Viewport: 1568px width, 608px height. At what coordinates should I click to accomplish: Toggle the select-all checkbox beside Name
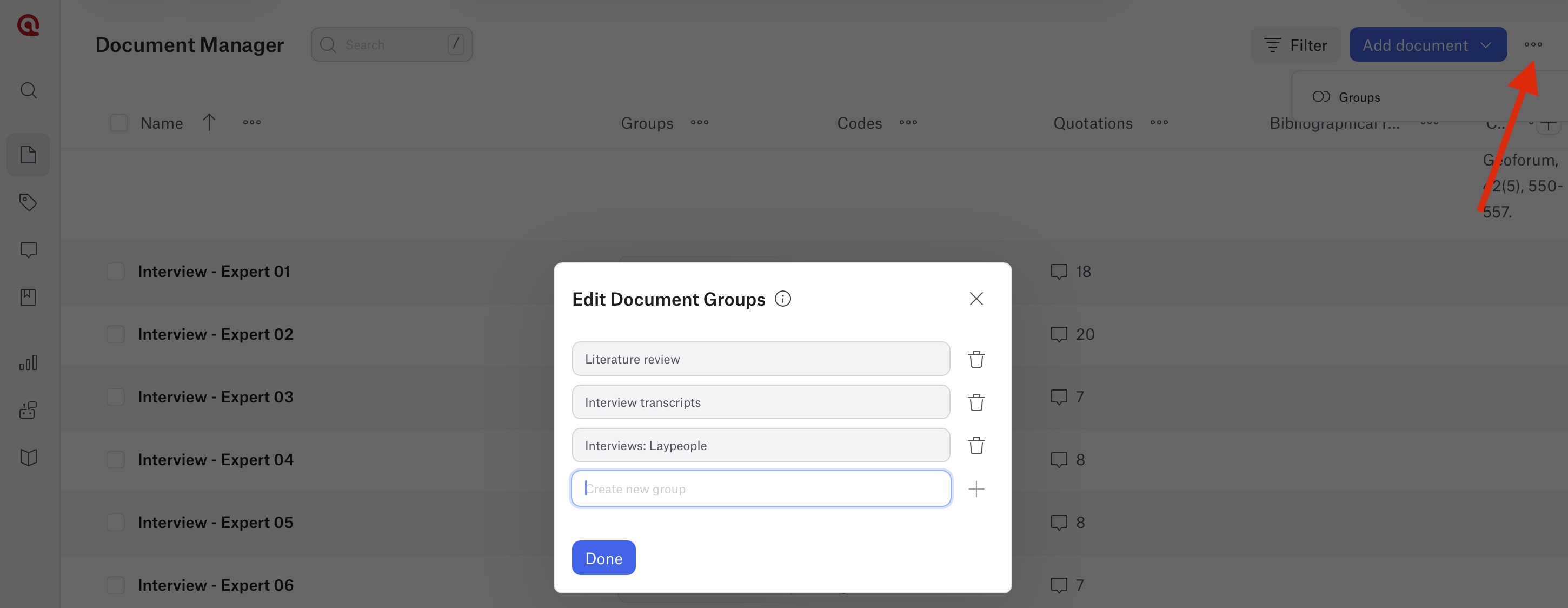(119, 123)
